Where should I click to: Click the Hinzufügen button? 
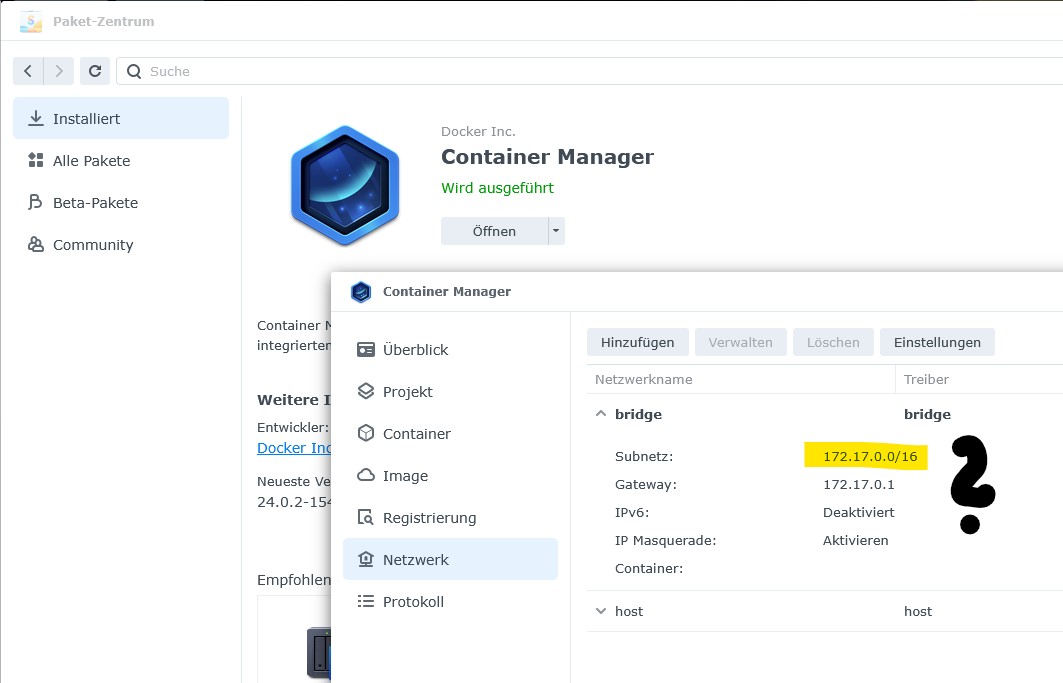point(637,342)
